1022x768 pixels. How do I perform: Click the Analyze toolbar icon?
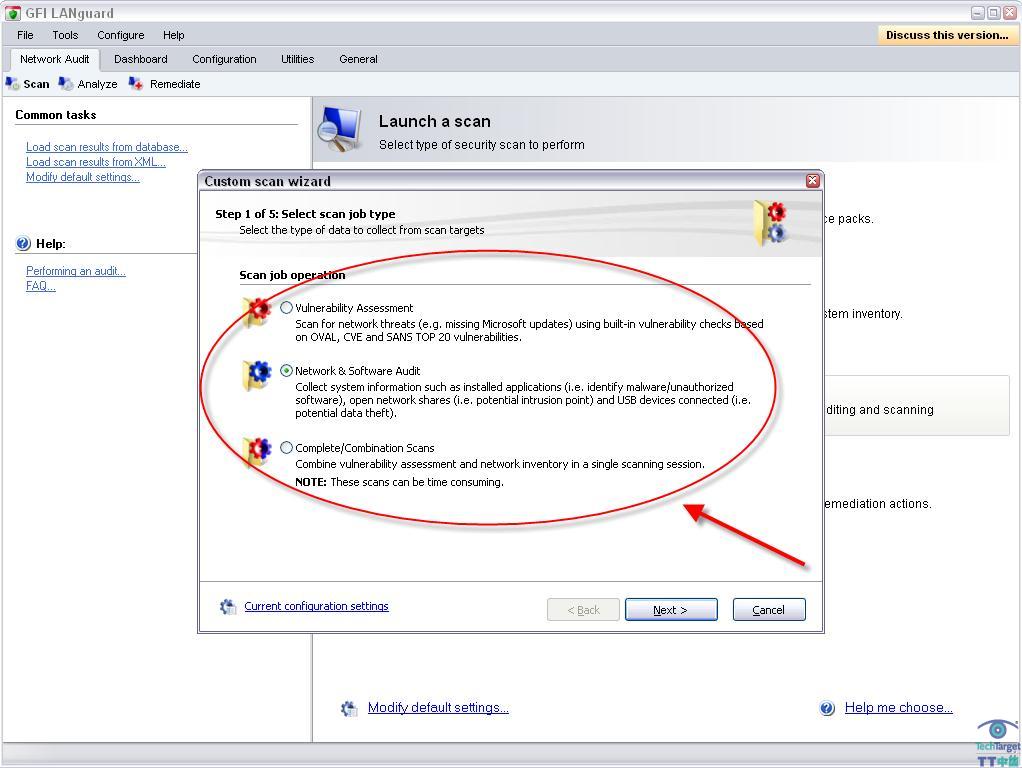(x=66, y=83)
